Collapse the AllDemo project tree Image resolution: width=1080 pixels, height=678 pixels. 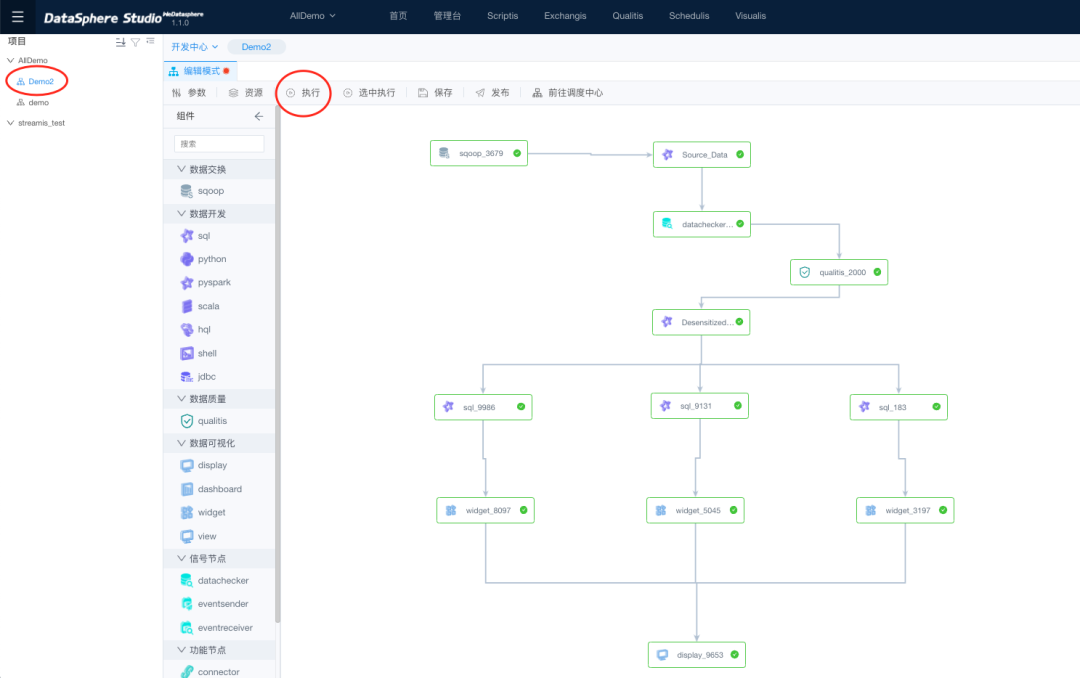tap(10, 61)
